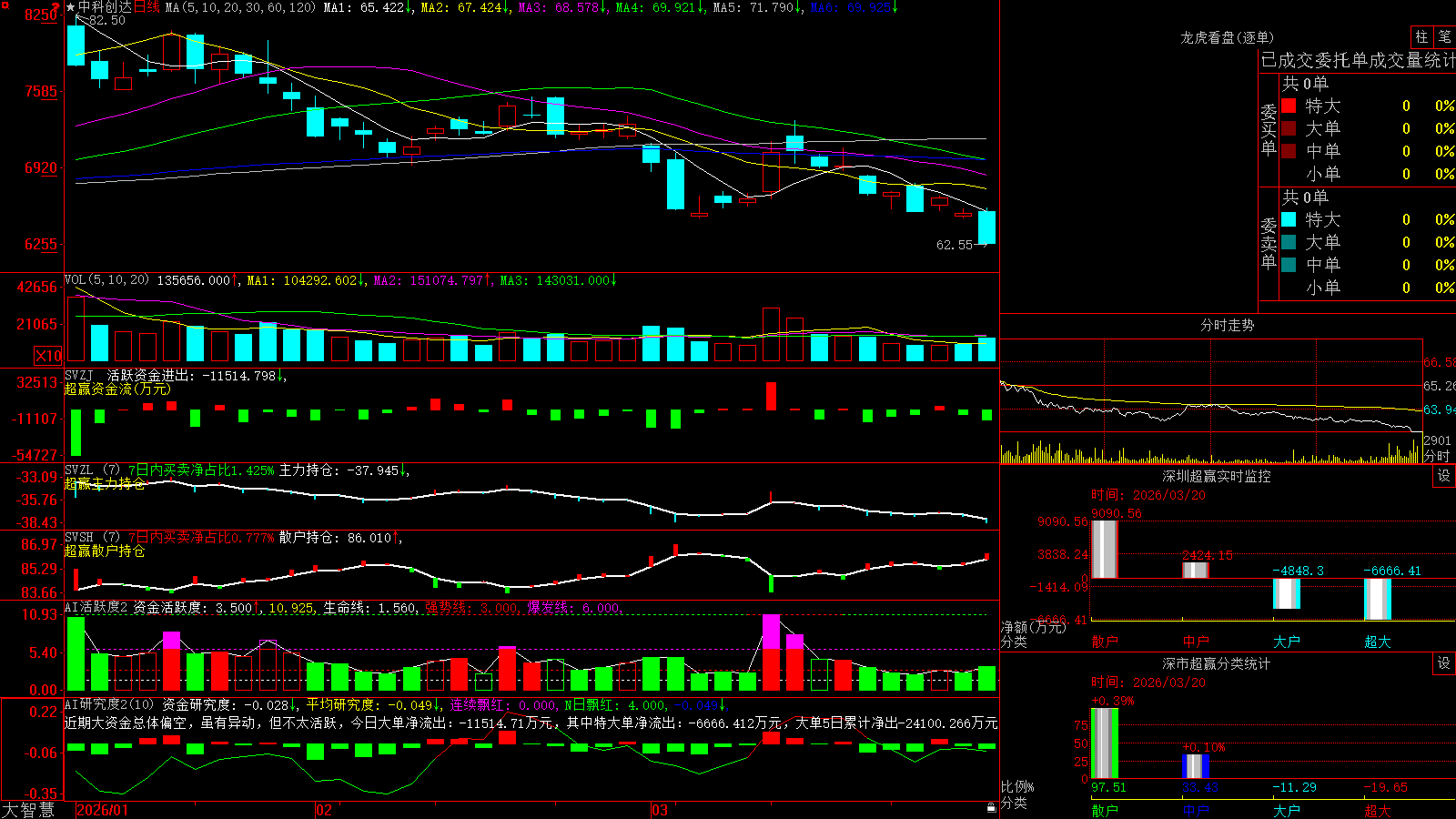The image size is (1456, 819).
Task: Click teal 大单 sell-order swatch
Action: click(1289, 242)
